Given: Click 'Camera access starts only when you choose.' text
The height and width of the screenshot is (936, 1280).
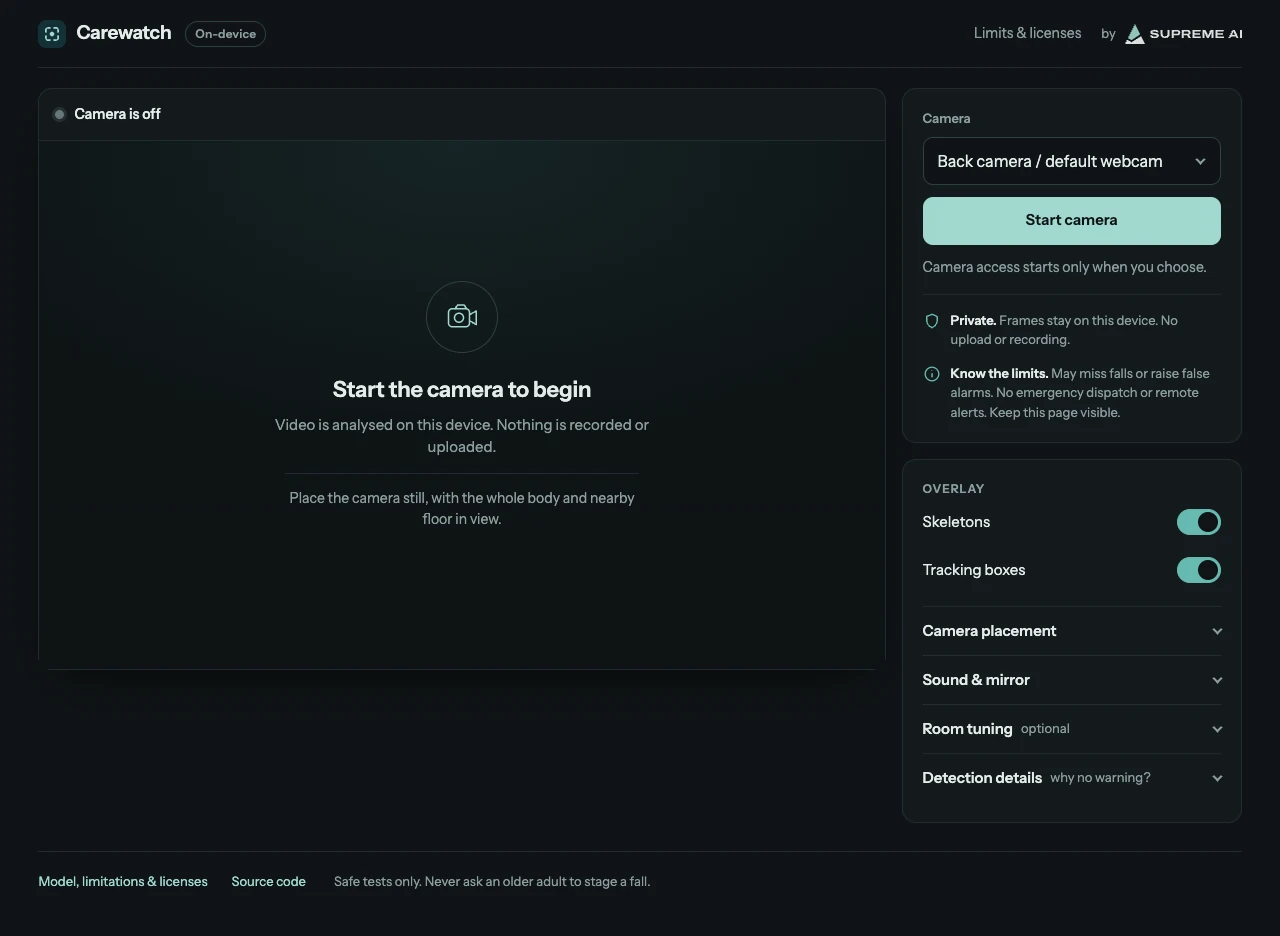Looking at the screenshot, I should 1064,267.
